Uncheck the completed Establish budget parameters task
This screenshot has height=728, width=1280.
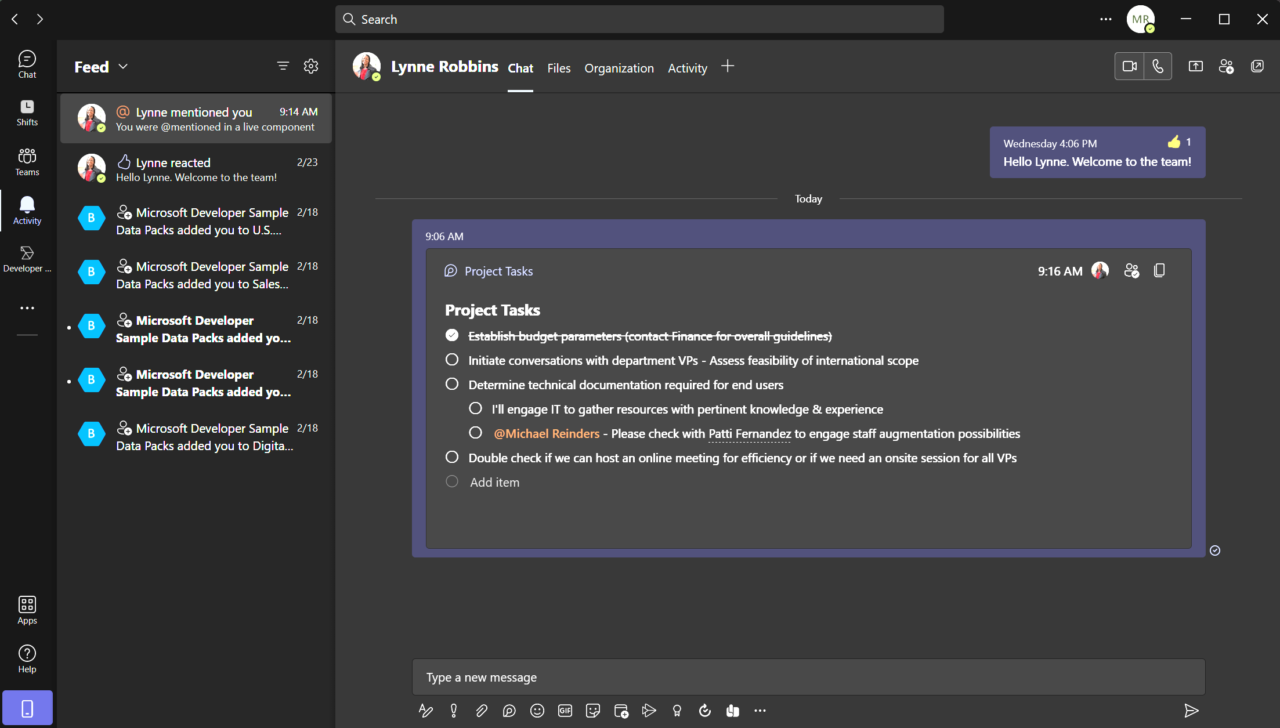pos(451,335)
